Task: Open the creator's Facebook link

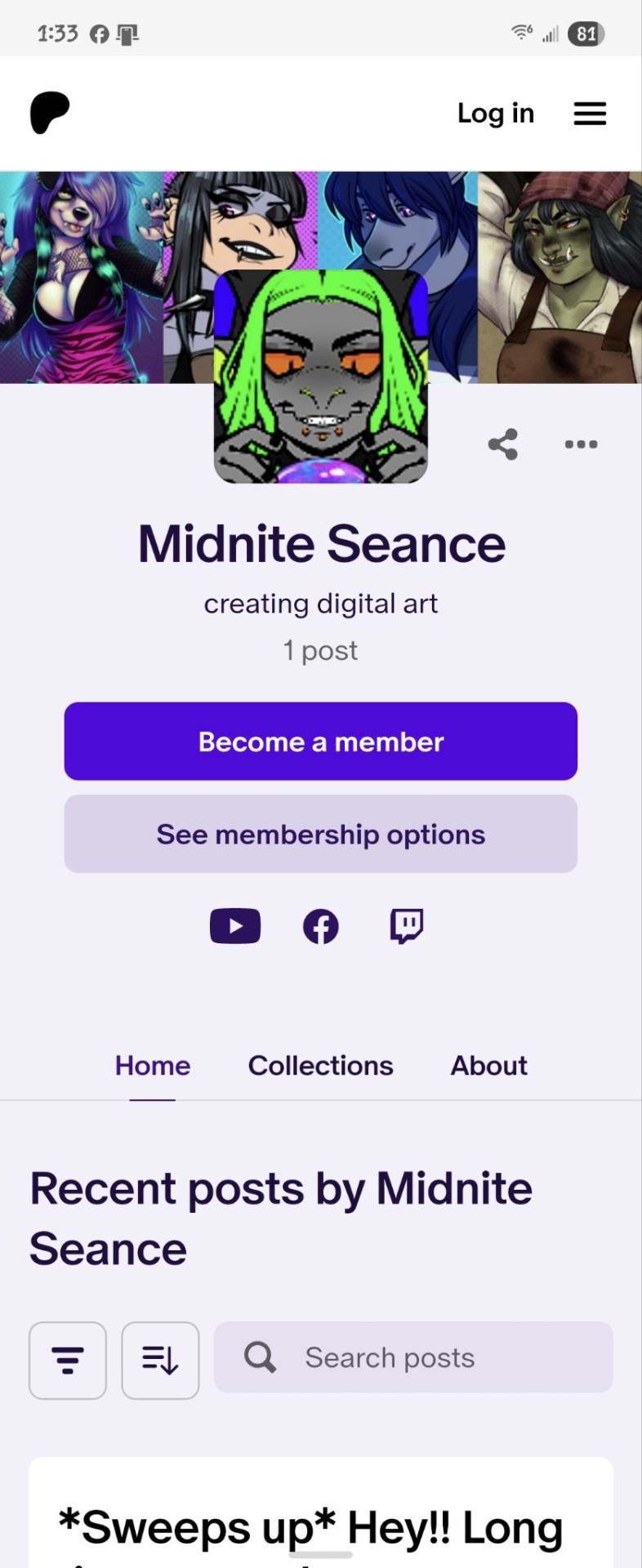Action: click(x=321, y=927)
